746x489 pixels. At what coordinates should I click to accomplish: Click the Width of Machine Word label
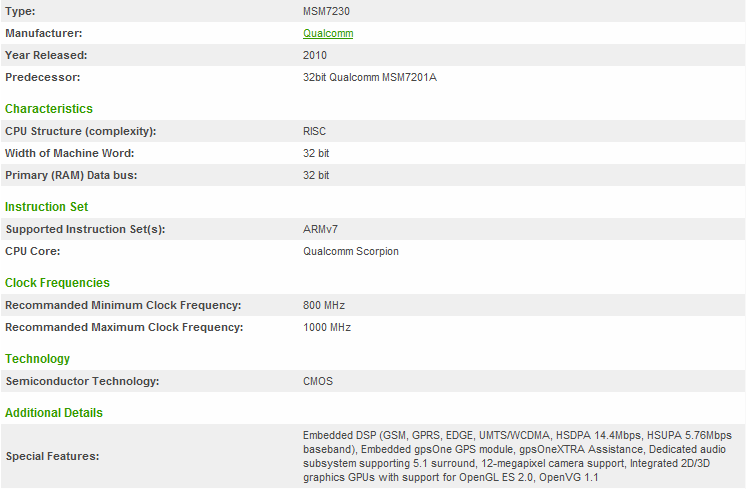pos(70,153)
